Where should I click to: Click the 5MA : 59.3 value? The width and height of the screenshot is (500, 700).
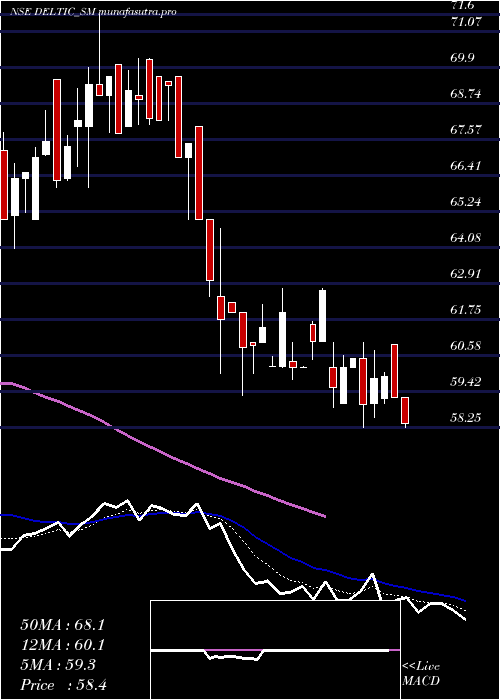point(58,665)
